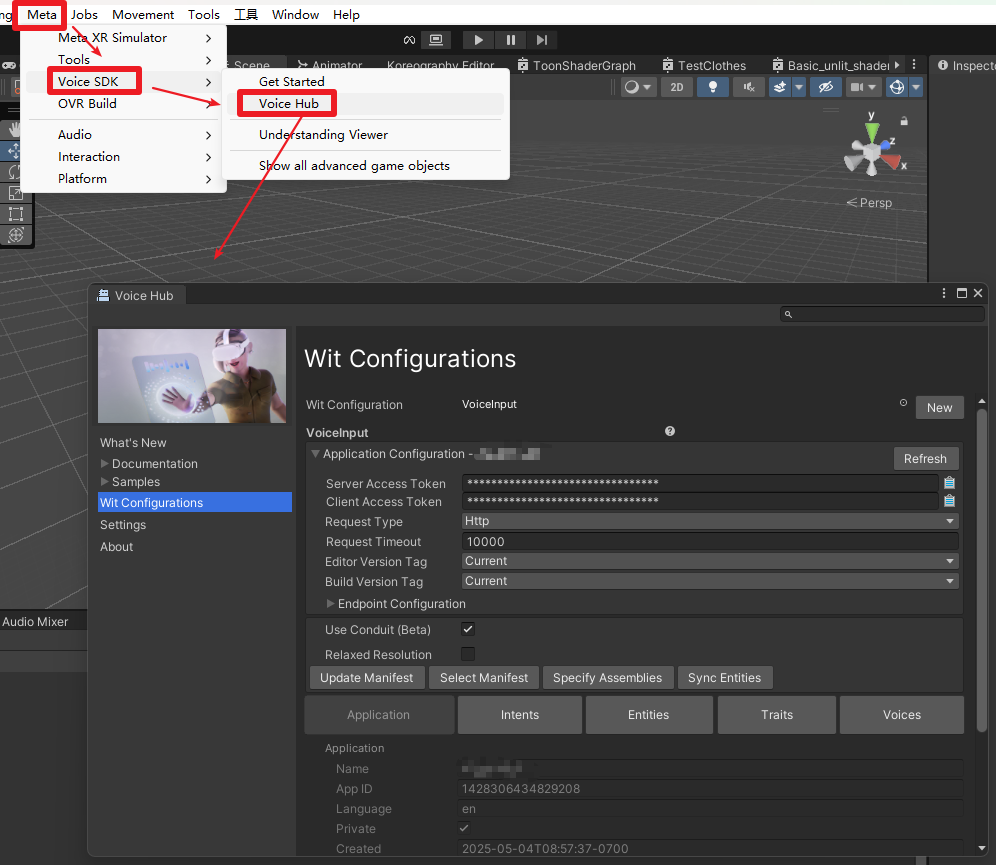Click the Play button in the toolbar

(478, 40)
